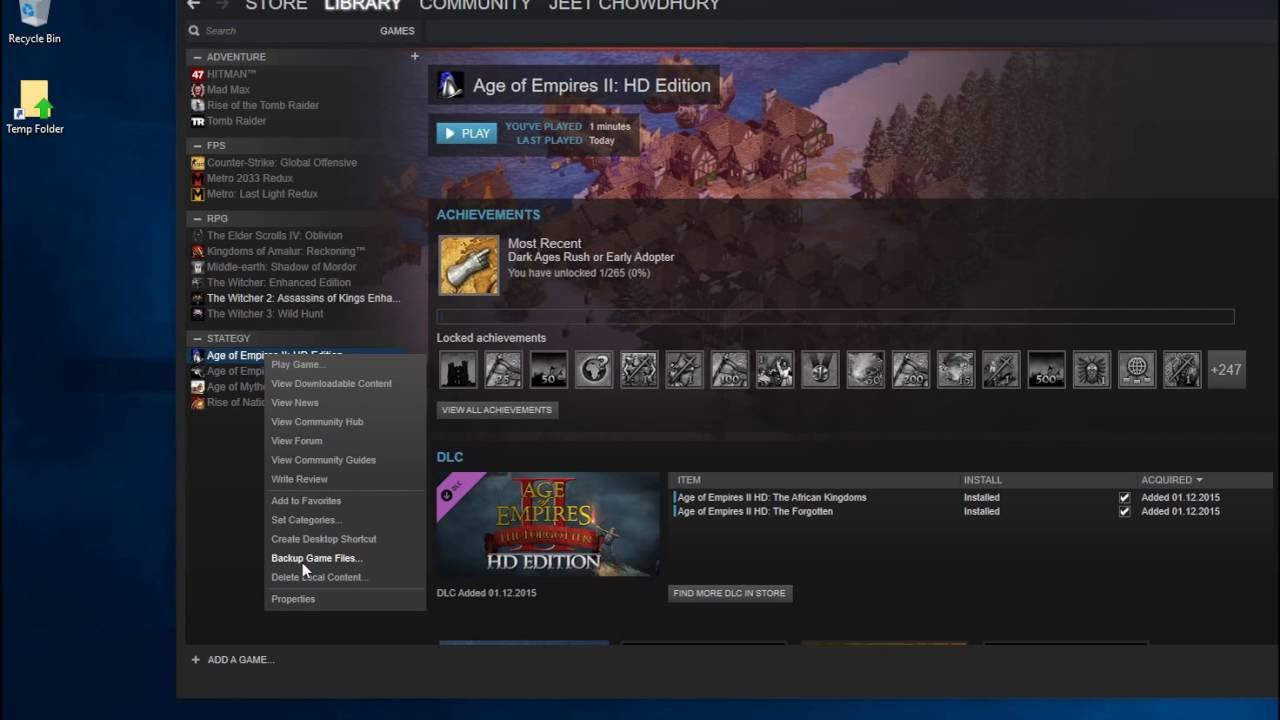Collapse the STATEGY category
Image resolution: width=1280 pixels, height=720 pixels.
[x=198, y=339]
